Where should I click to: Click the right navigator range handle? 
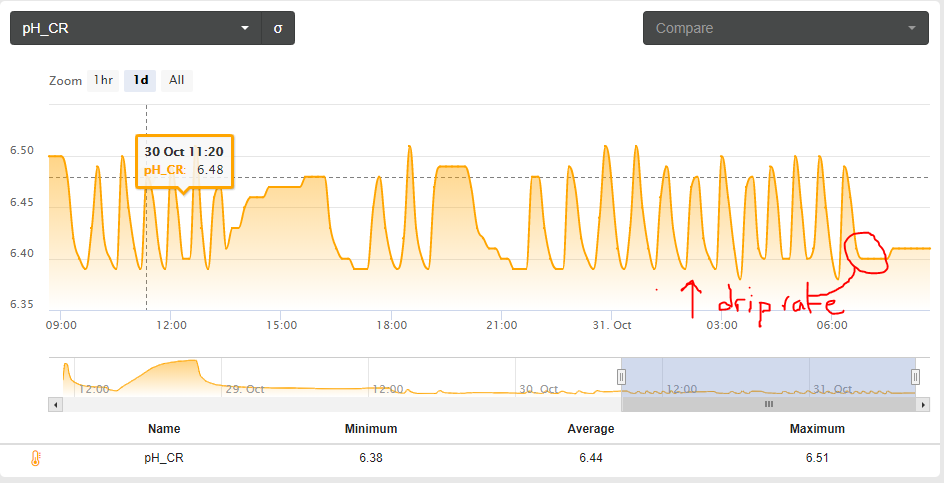coord(915,377)
